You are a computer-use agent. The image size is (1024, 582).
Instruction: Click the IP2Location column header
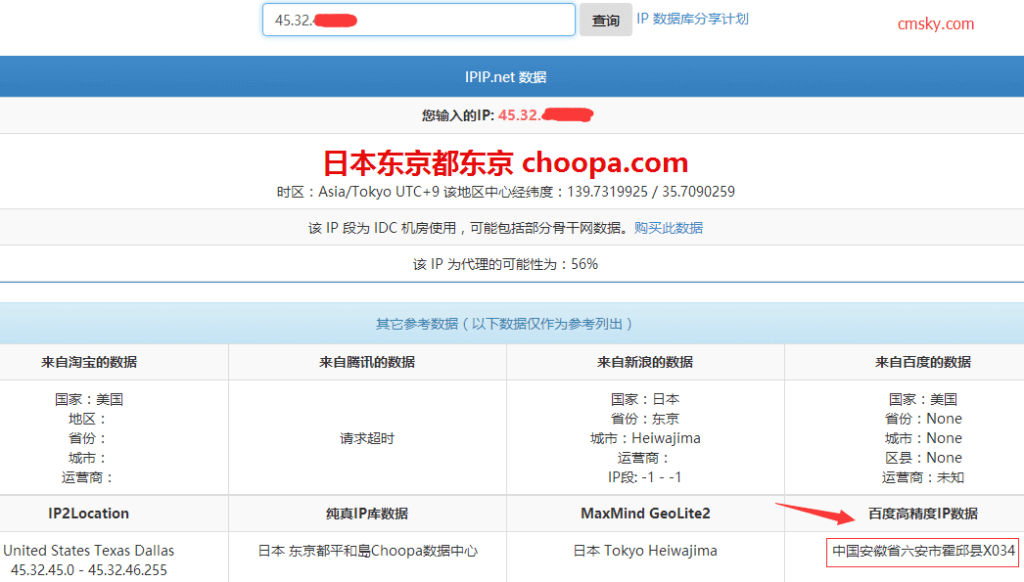tap(89, 513)
